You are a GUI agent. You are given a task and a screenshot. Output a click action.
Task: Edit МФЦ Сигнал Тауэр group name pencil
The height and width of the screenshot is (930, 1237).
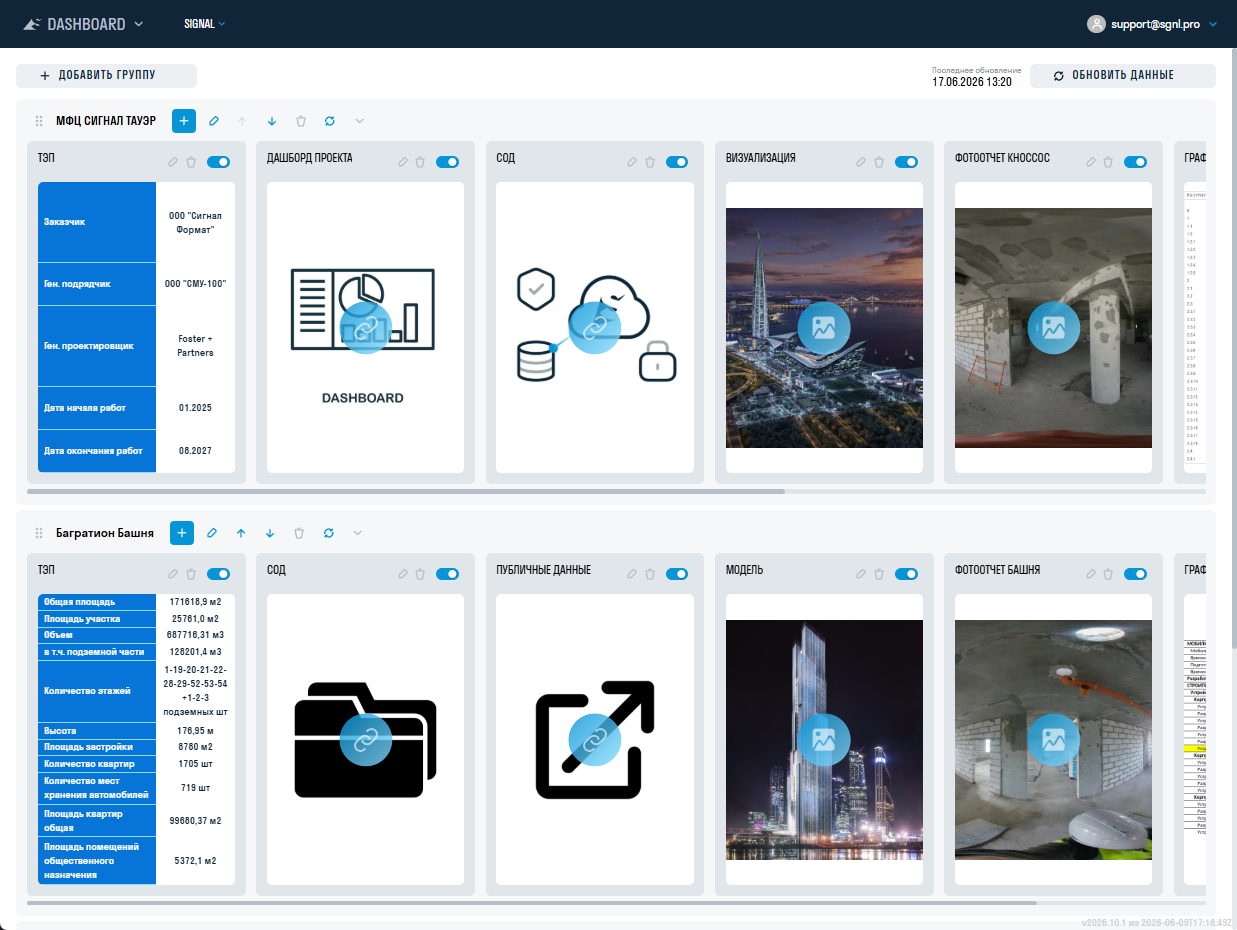click(213, 121)
